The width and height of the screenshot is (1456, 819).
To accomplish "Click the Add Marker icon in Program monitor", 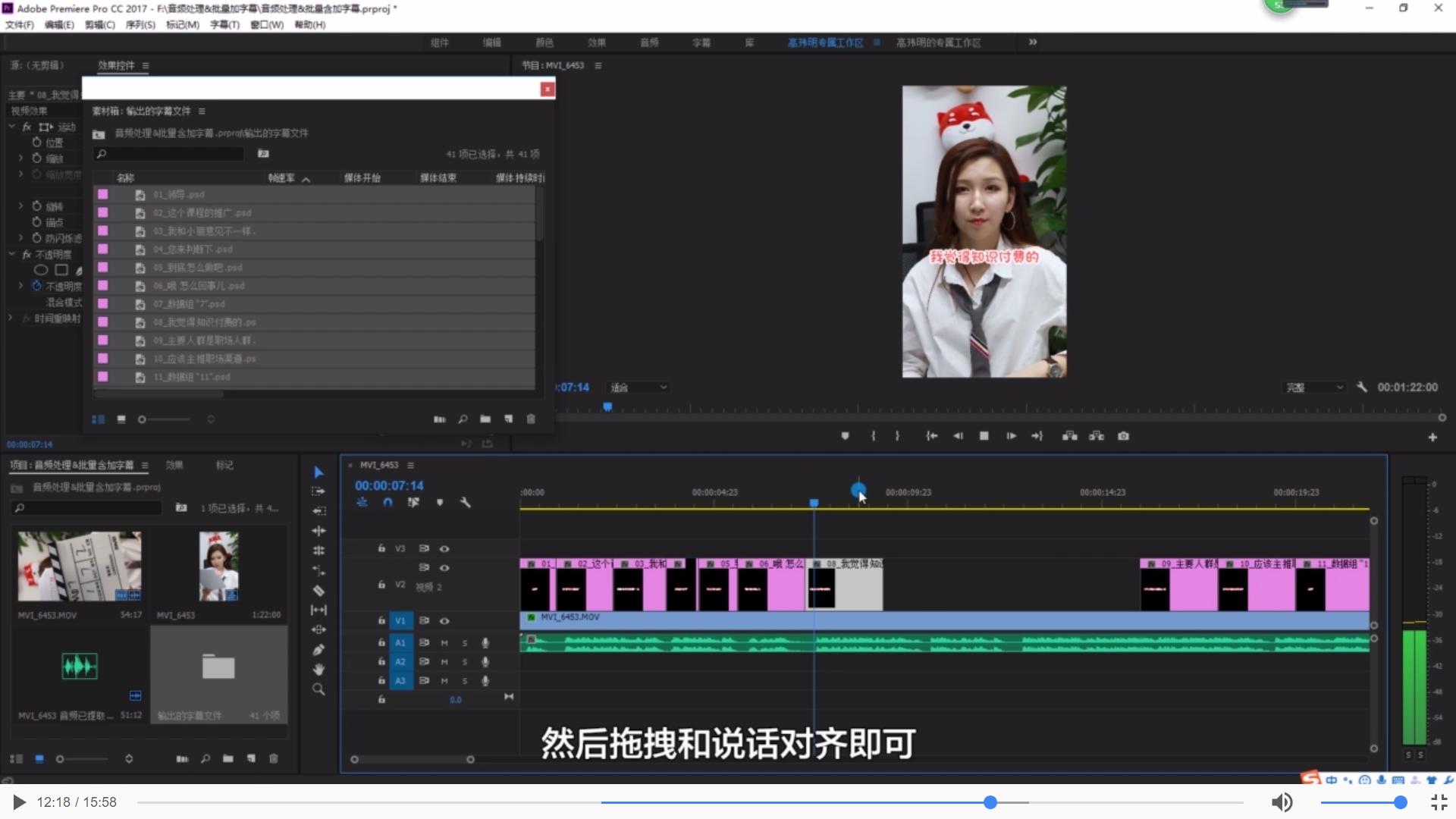I will coord(846,436).
